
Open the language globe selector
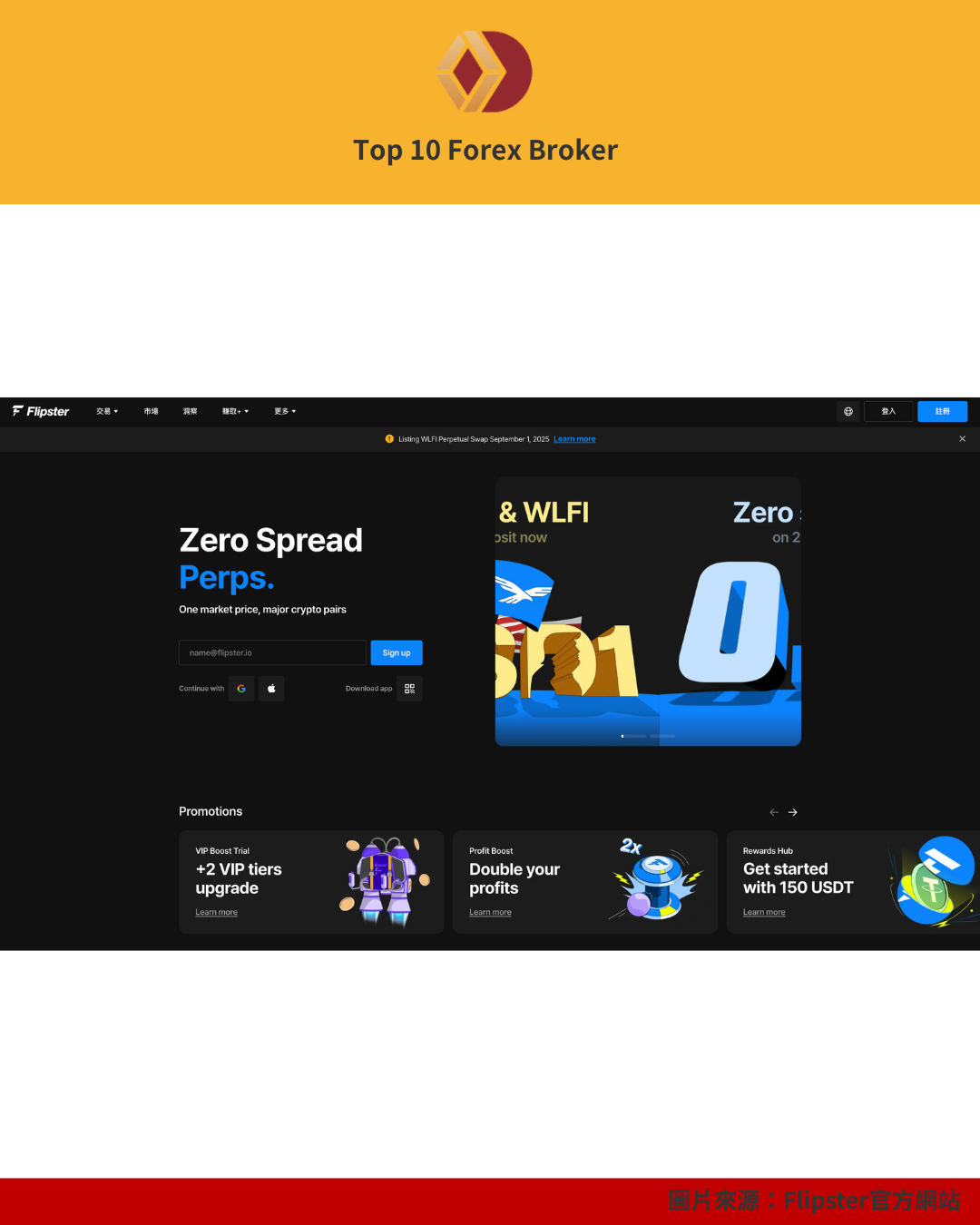click(848, 411)
